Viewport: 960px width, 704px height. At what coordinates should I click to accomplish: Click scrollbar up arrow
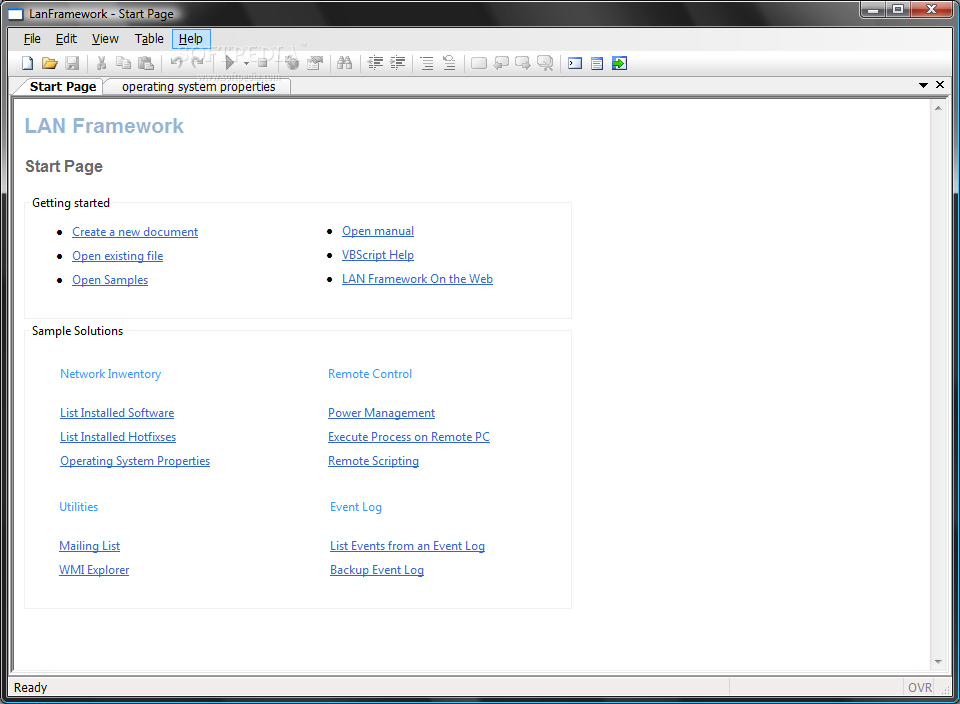pyautogui.click(x=938, y=108)
